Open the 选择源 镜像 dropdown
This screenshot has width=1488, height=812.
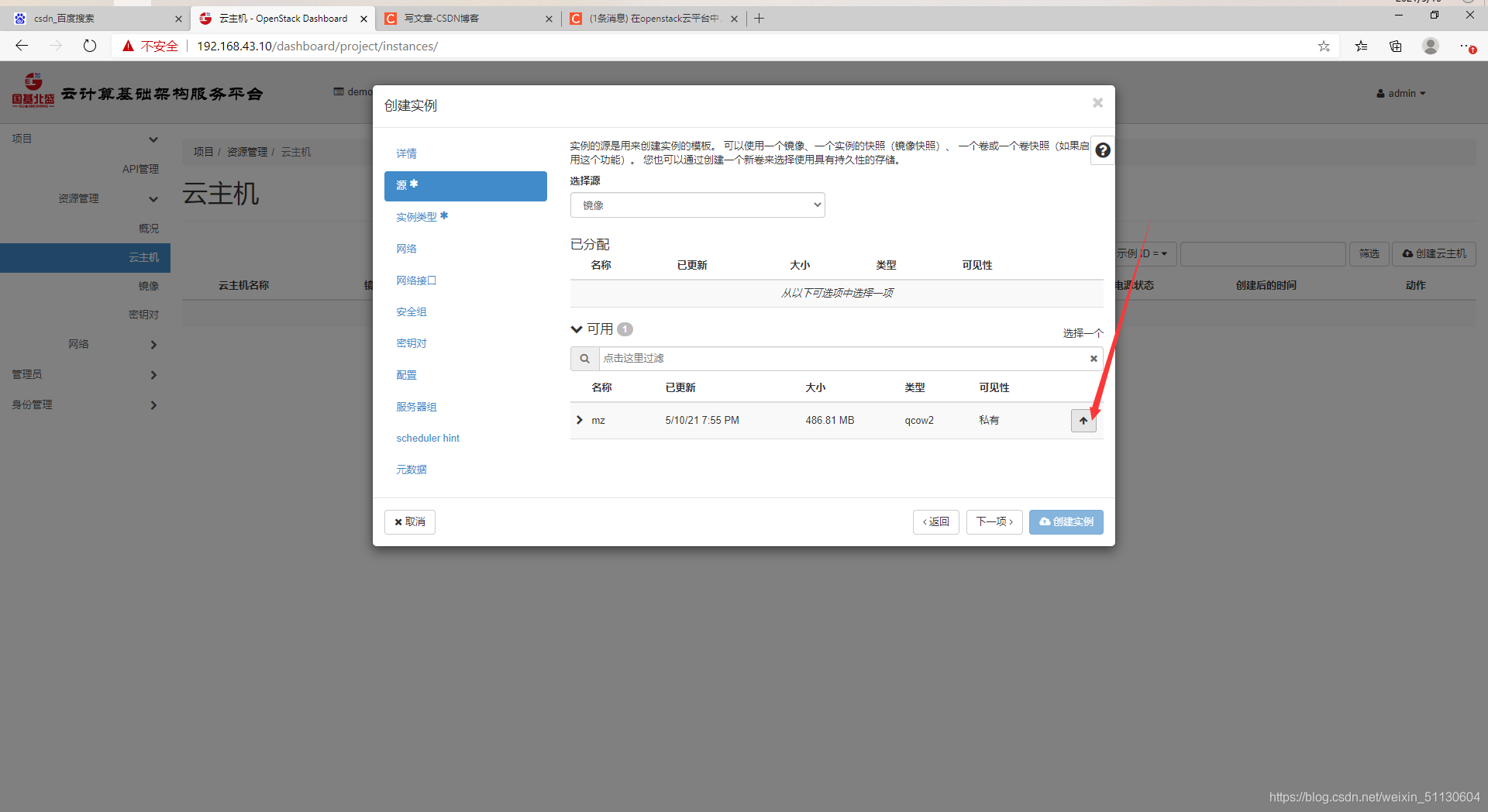pos(697,205)
